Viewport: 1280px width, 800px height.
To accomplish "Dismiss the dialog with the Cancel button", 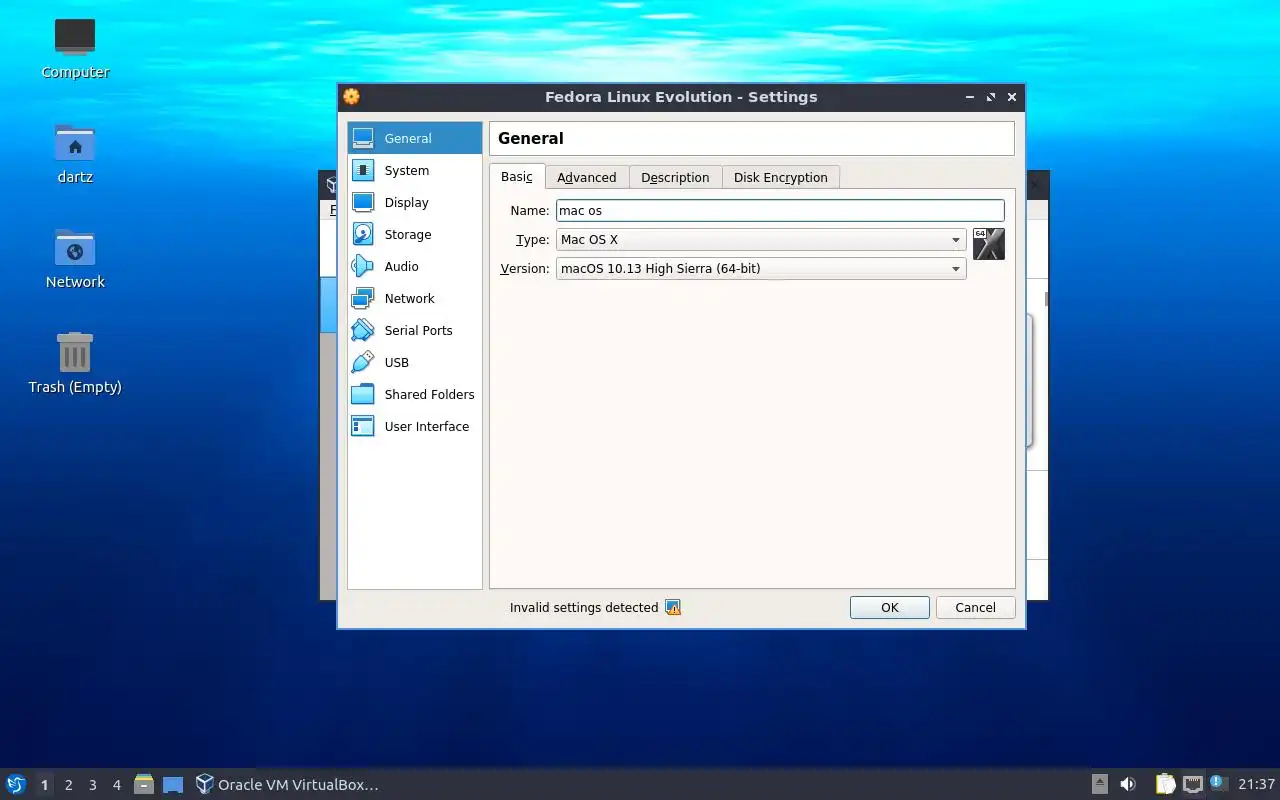I will coord(975,607).
